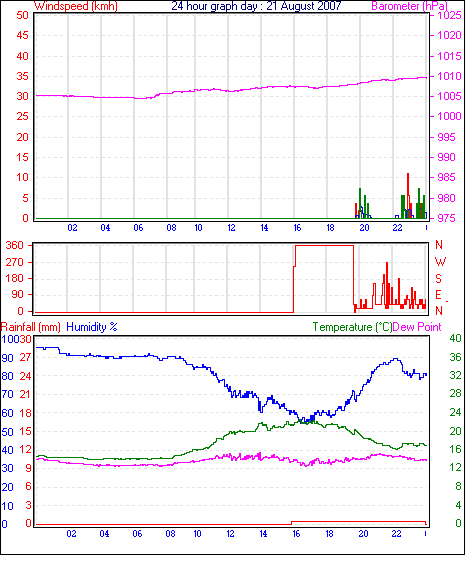Click the 50 windspeed axis value

pos(22,15)
